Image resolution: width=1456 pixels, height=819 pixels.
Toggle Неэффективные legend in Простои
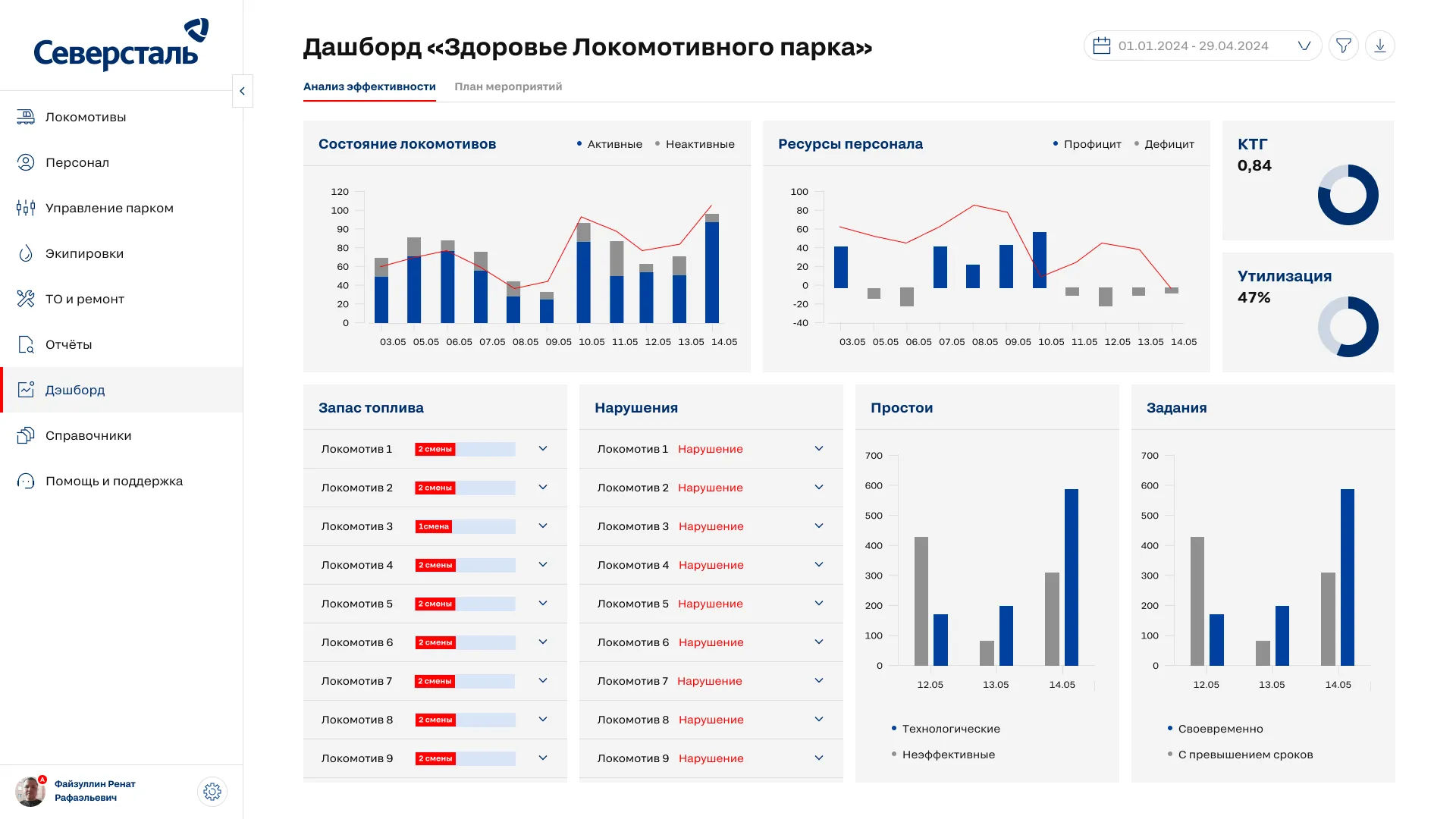pos(943,755)
